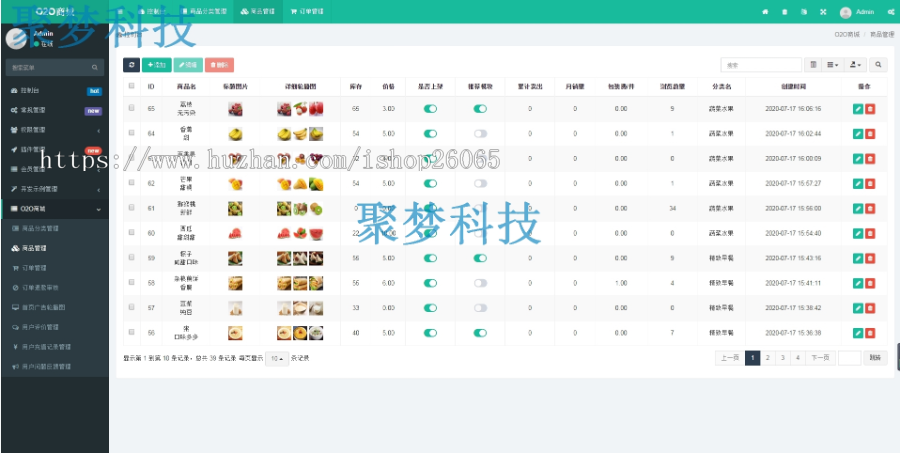
Task: Toggle table card view icon
Action: point(813,65)
